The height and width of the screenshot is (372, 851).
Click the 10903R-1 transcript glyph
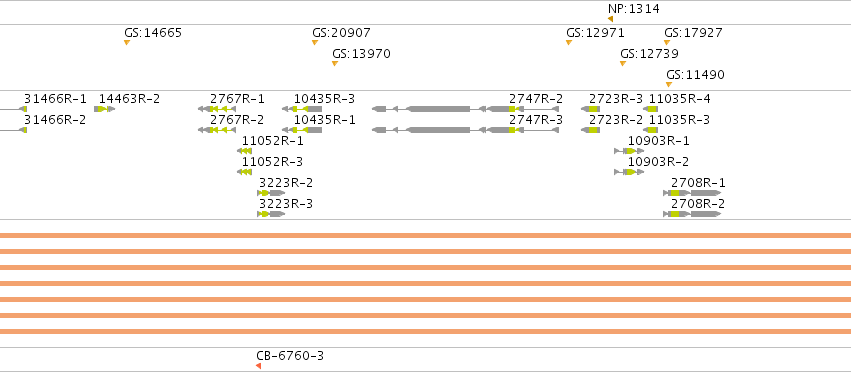coord(629,151)
